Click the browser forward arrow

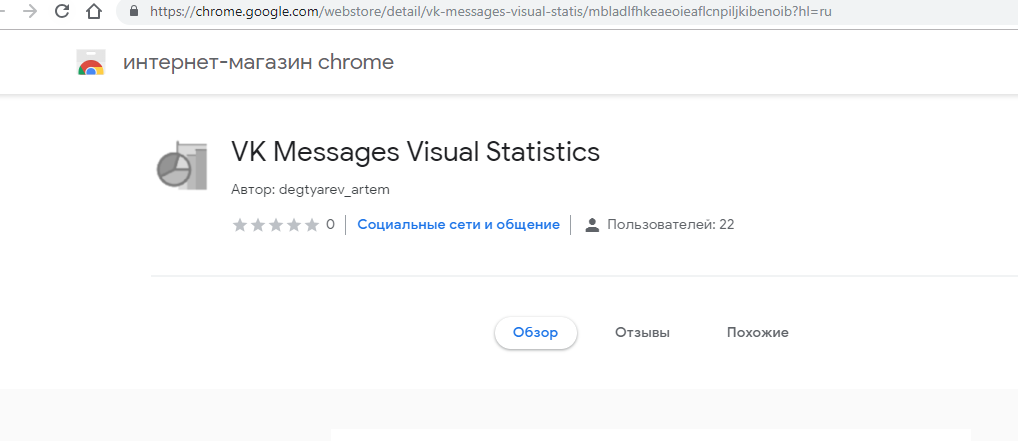(x=30, y=11)
